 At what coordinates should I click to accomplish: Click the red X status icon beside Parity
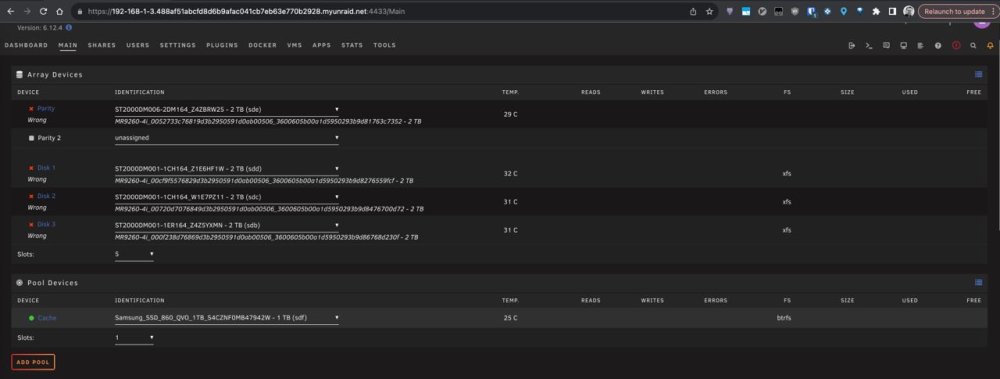[31, 109]
